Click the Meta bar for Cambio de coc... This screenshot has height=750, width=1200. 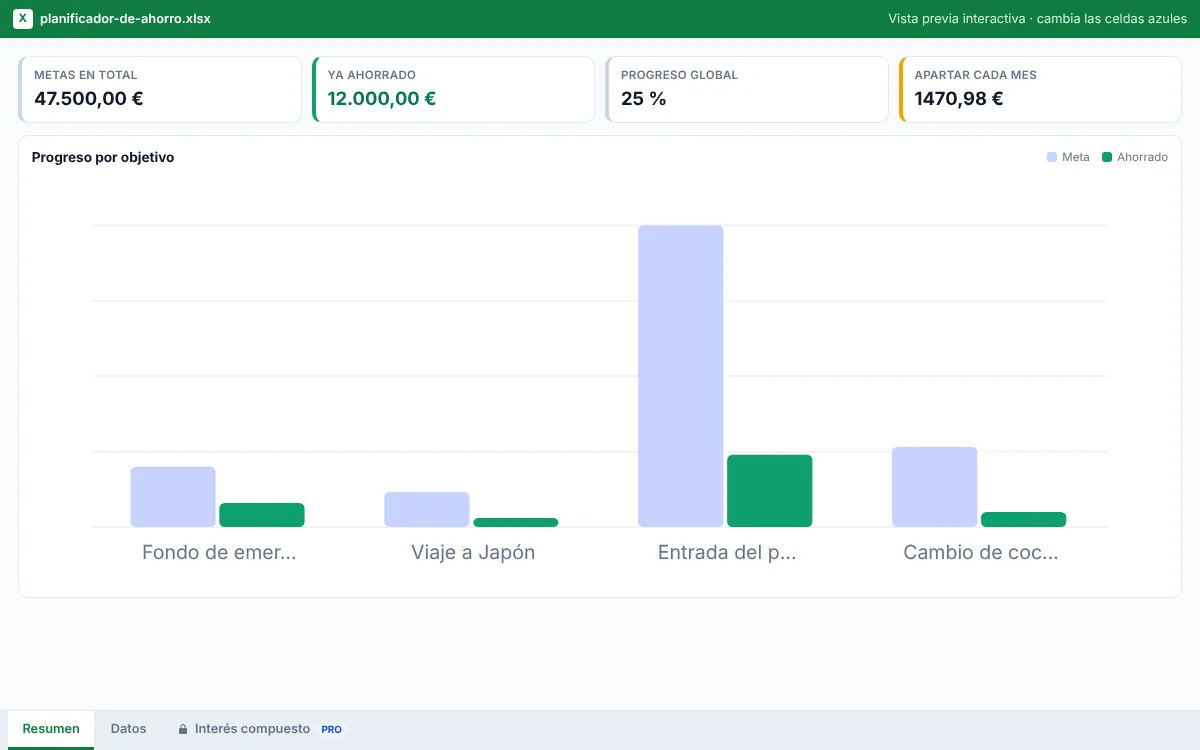935,487
